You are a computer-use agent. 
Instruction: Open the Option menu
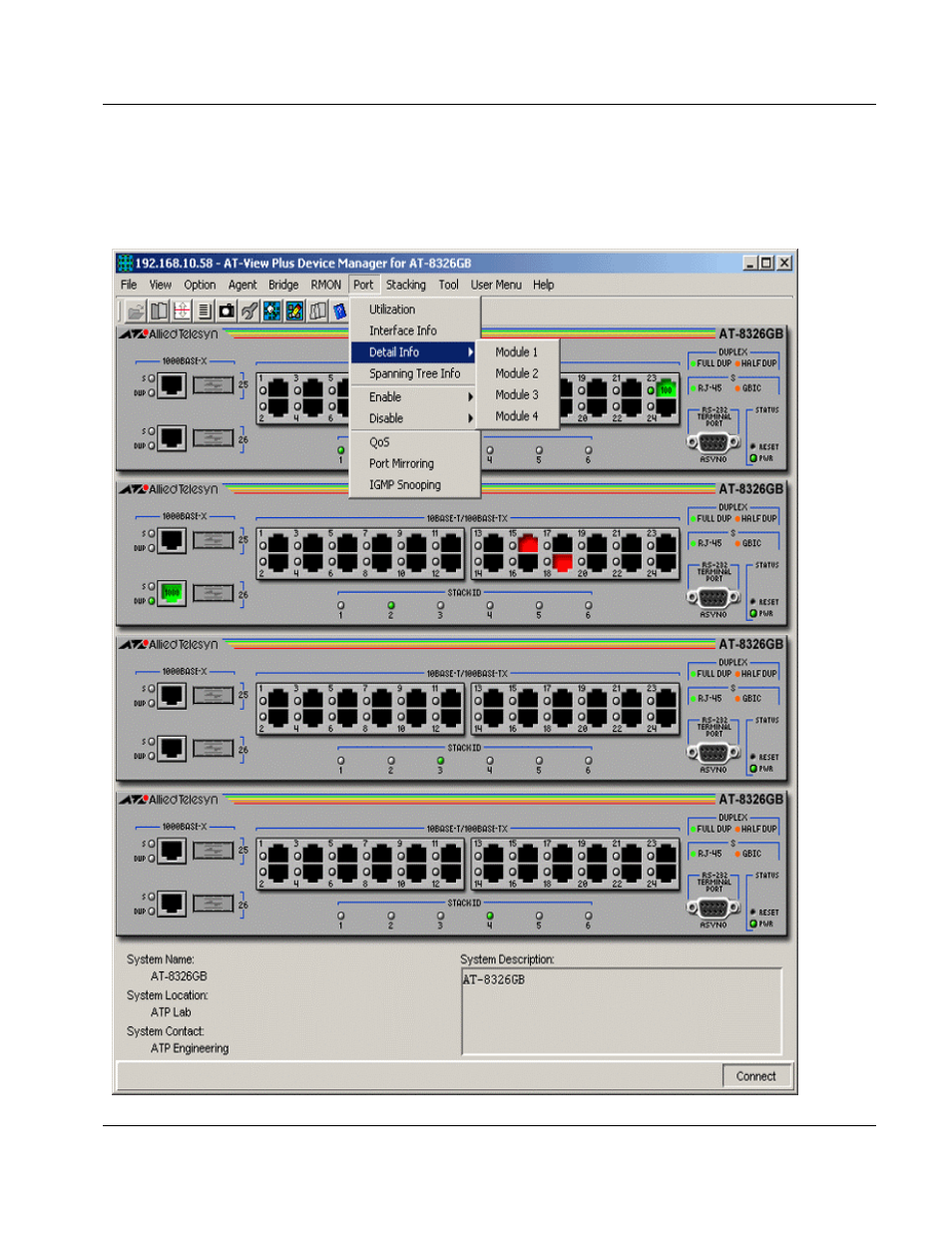[x=200, y=285]
